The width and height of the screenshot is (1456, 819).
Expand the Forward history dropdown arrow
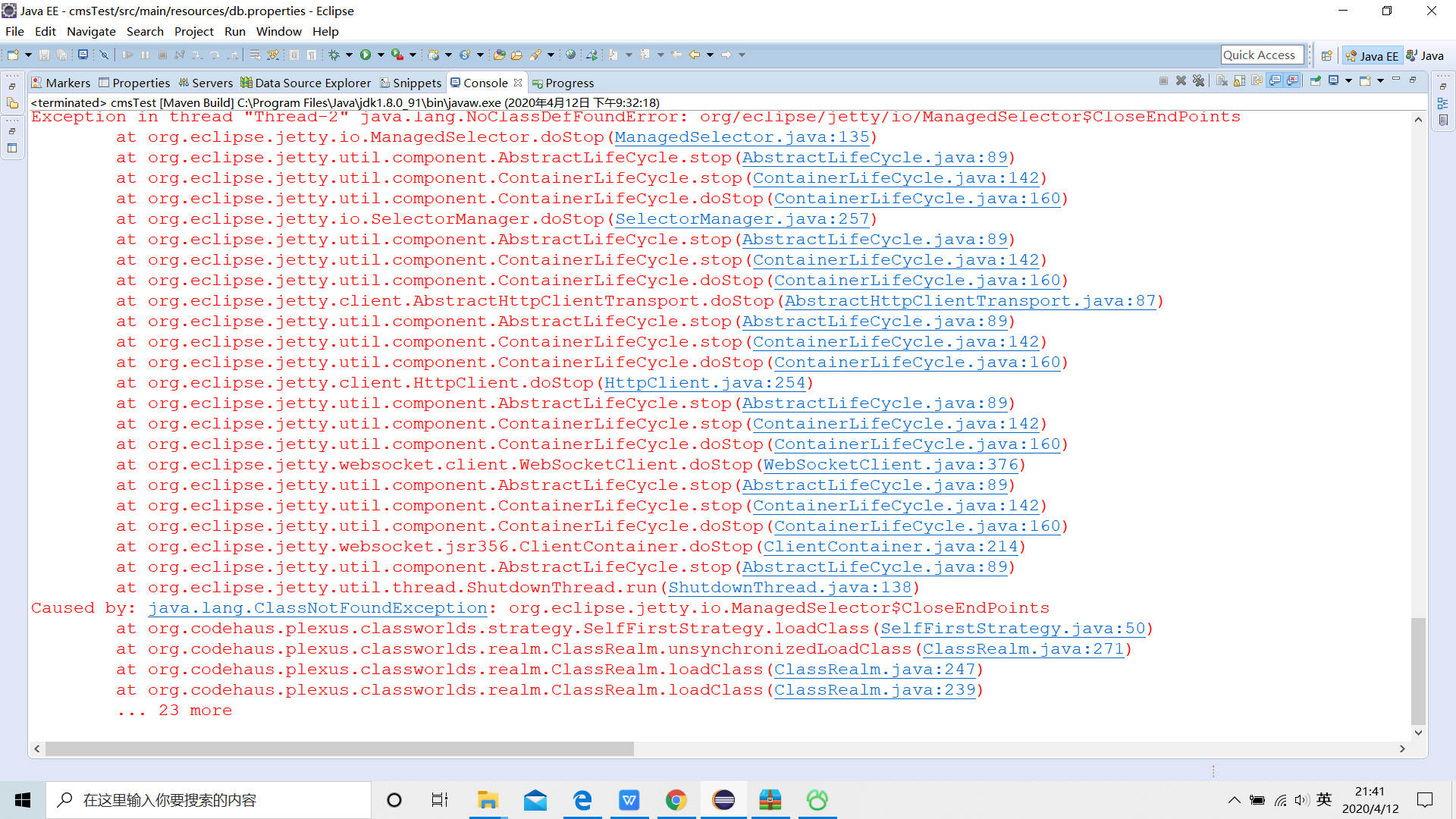pyautogui.click(x=742, y=55)
